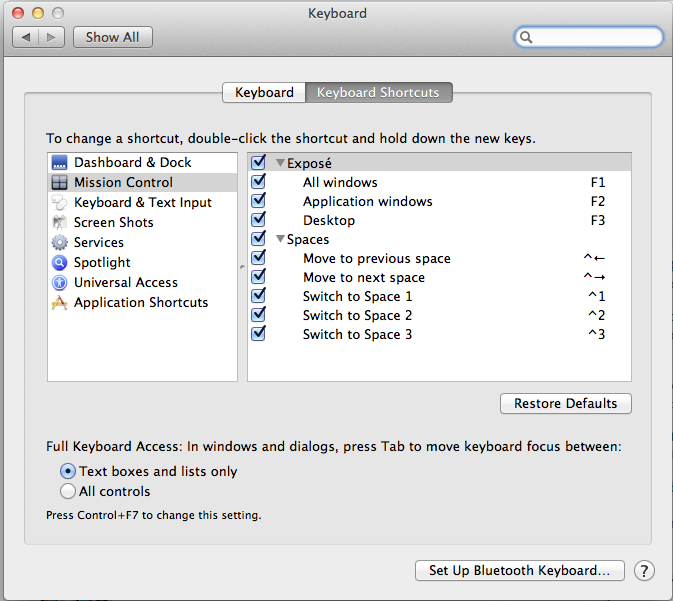Disable the Switch to Space 2 checkbox
Screen dimensions: 673x601
click(258, 315)
